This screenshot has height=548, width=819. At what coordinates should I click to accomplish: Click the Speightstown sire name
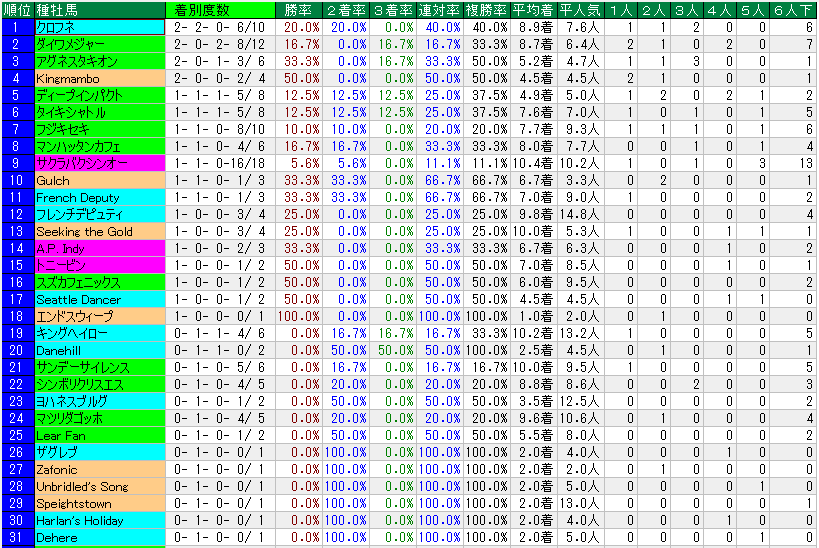click(x=100, y=504)
